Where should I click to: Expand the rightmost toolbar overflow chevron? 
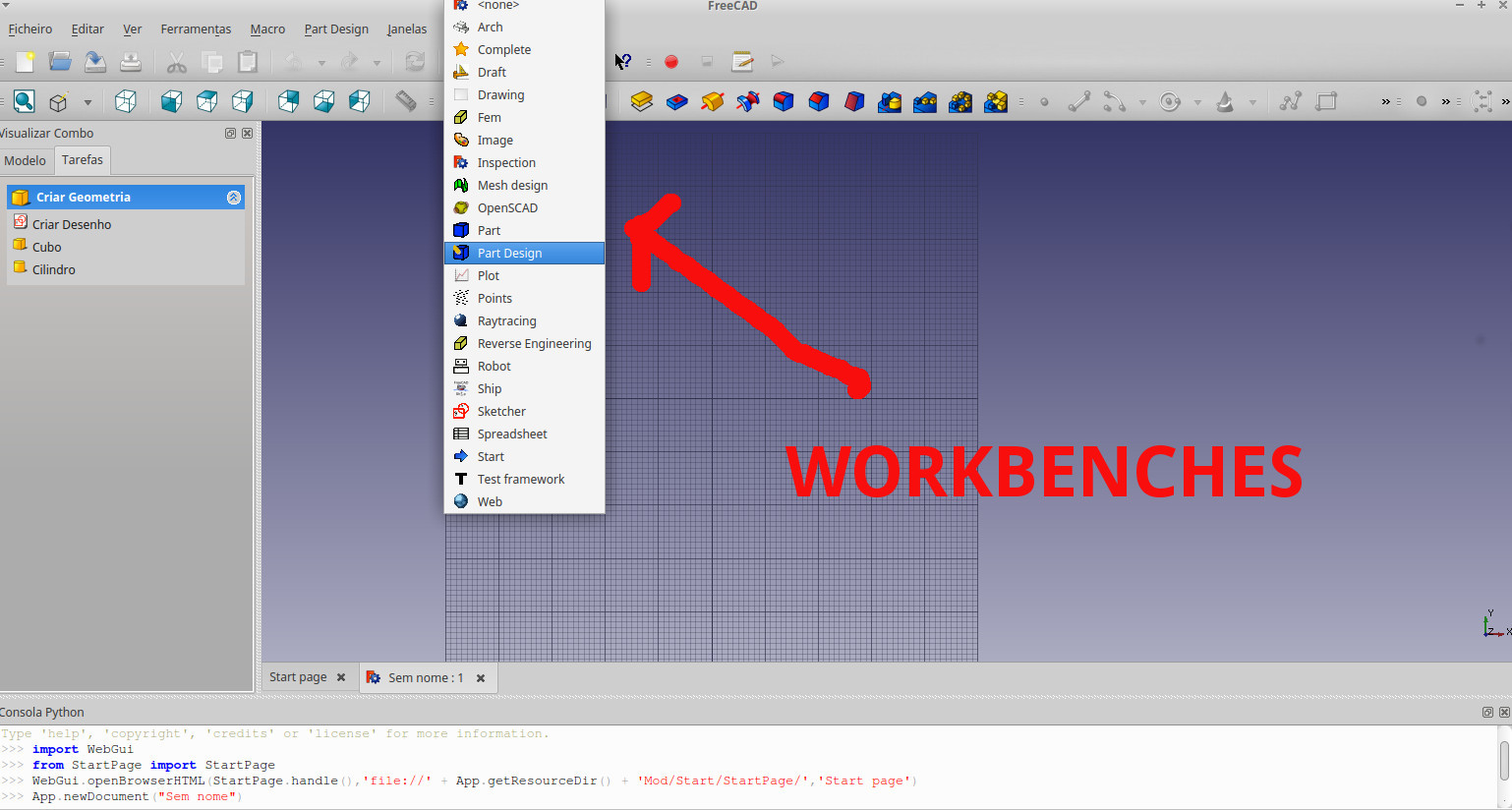(x=1505, y=101)
